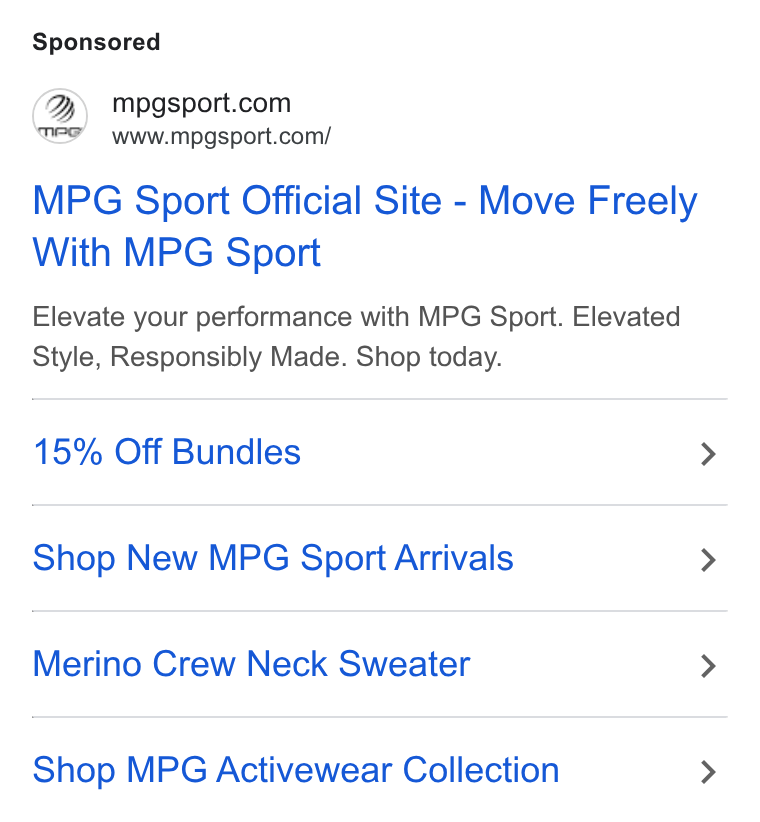Select the word 'Bundles' in the first sitelink
760x822 pixels.
click(236, 452)
